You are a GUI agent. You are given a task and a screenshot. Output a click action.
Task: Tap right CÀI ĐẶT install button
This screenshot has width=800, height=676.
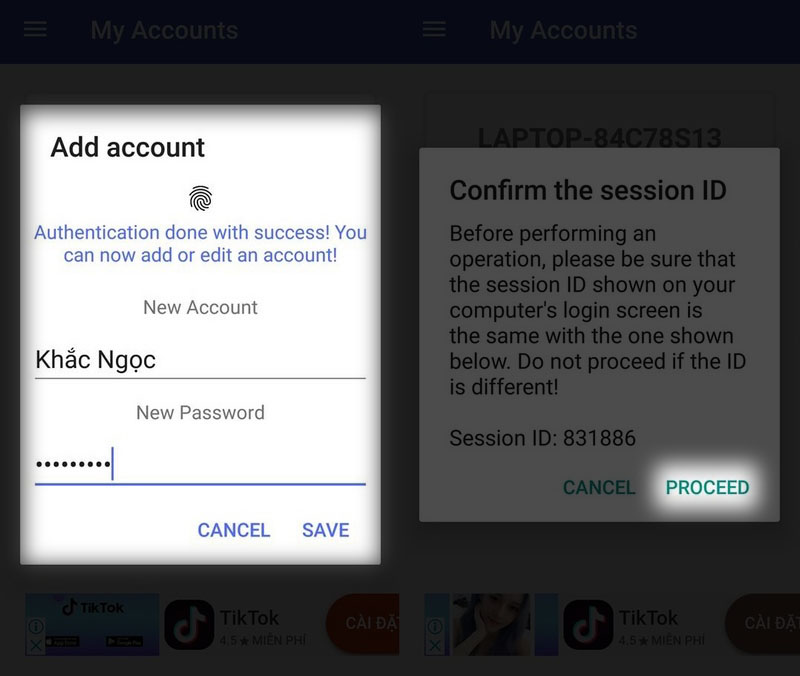[763, 623]
